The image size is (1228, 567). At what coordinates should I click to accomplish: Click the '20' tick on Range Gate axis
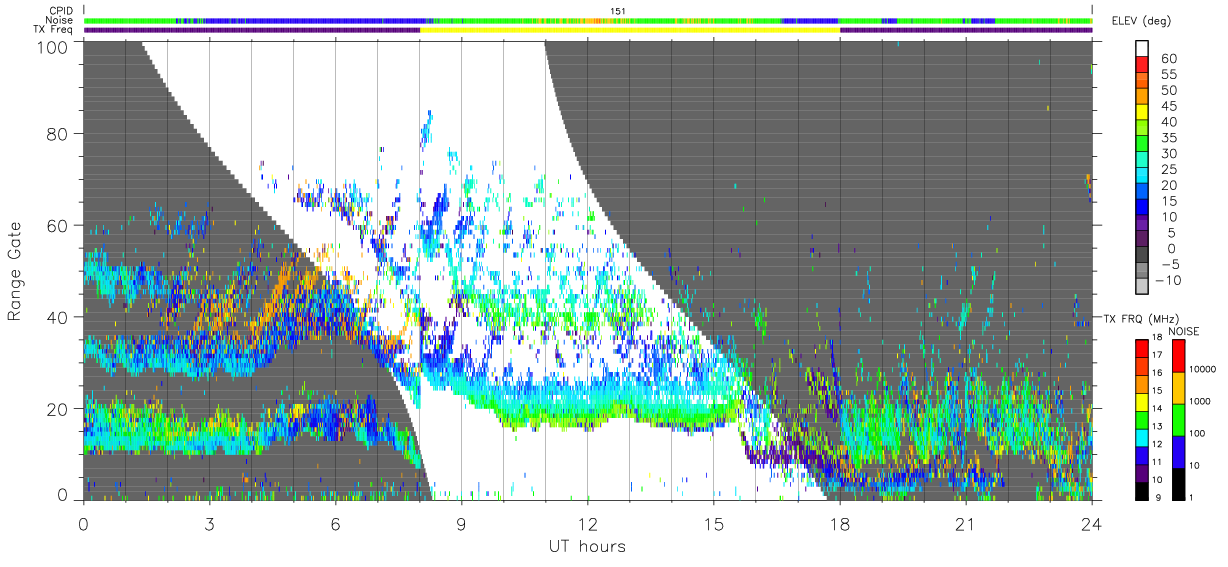pyautogui.click(x=57, y=409)
